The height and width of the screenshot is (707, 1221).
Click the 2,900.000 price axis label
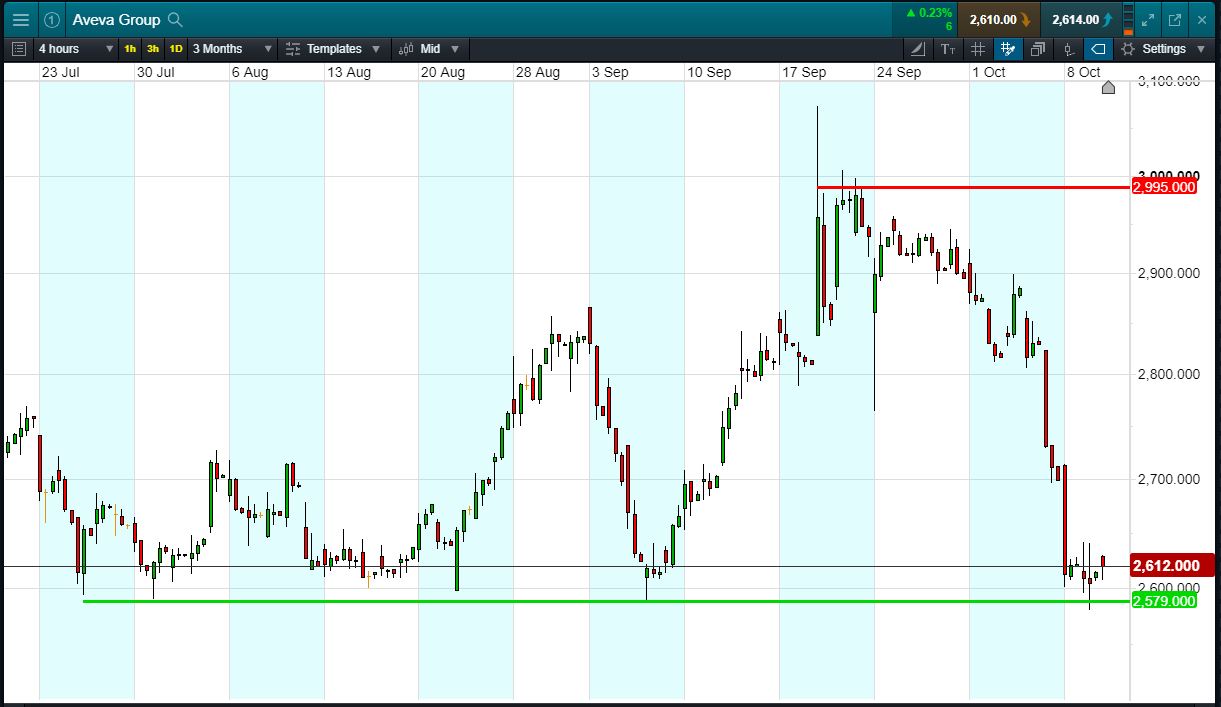(x=1169, y=273)
